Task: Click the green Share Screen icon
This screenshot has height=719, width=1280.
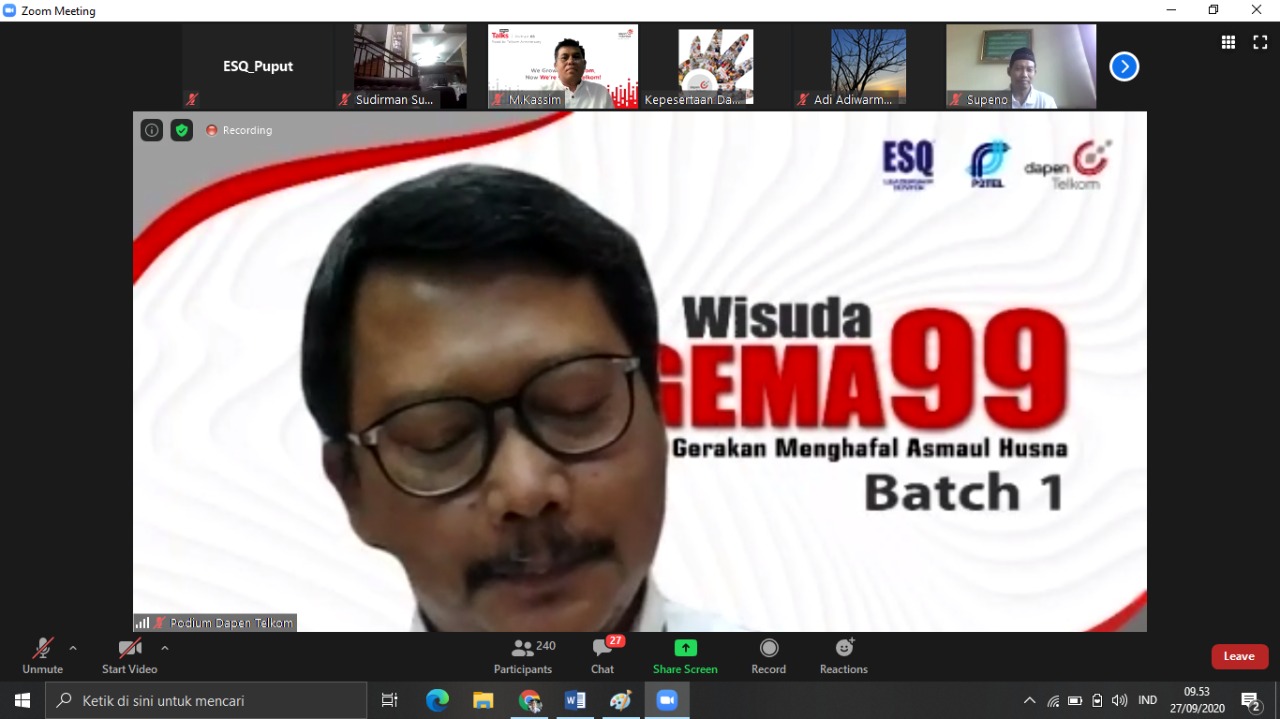Action: pos(685,648)
